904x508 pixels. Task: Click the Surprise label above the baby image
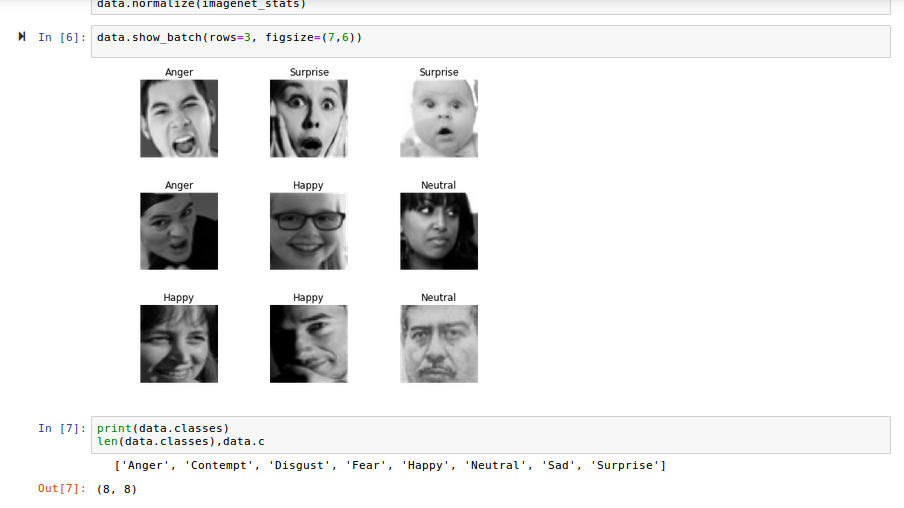coord(439,72)
